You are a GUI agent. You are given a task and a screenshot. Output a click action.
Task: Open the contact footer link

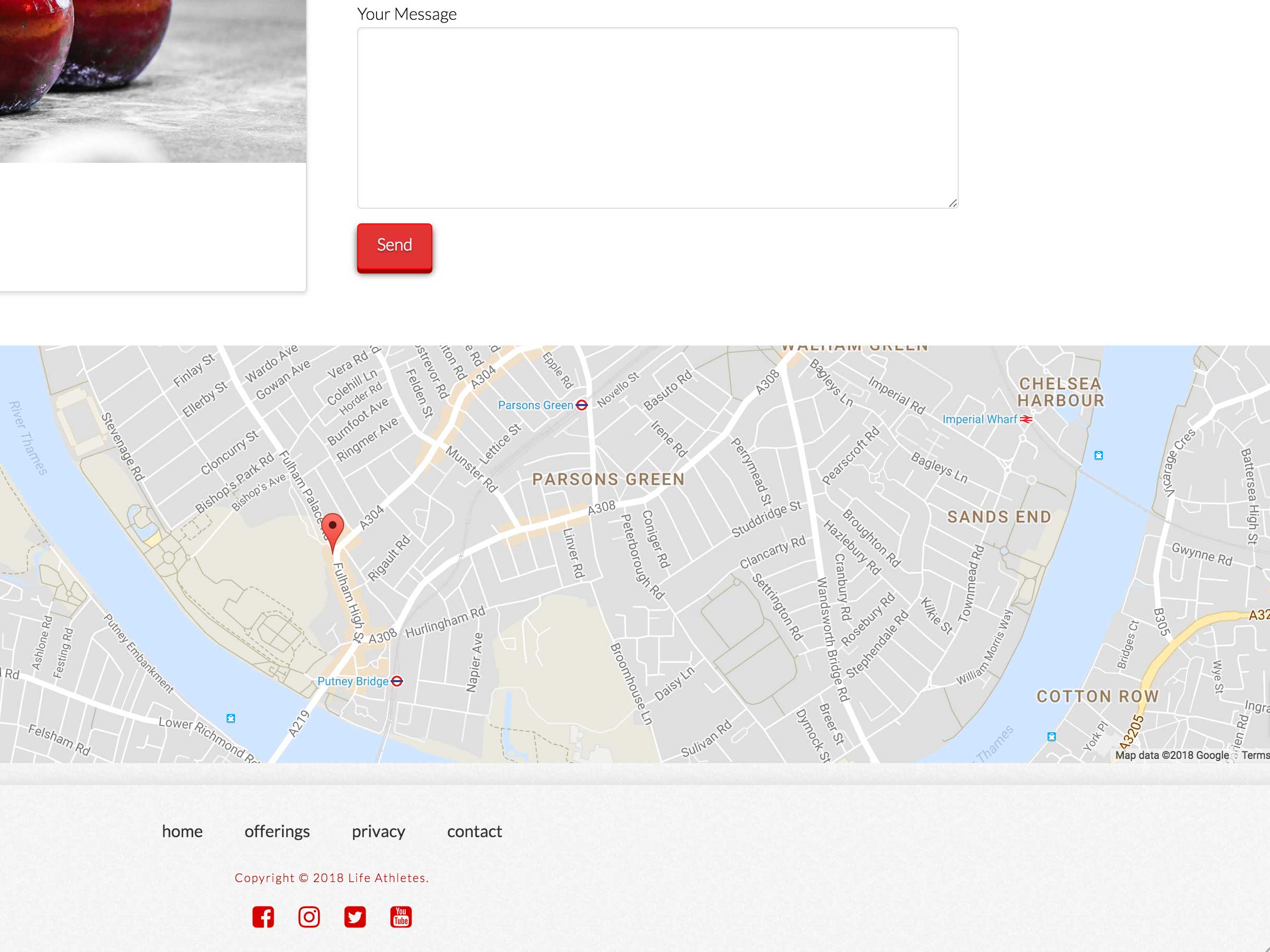(x=475, y=831)
